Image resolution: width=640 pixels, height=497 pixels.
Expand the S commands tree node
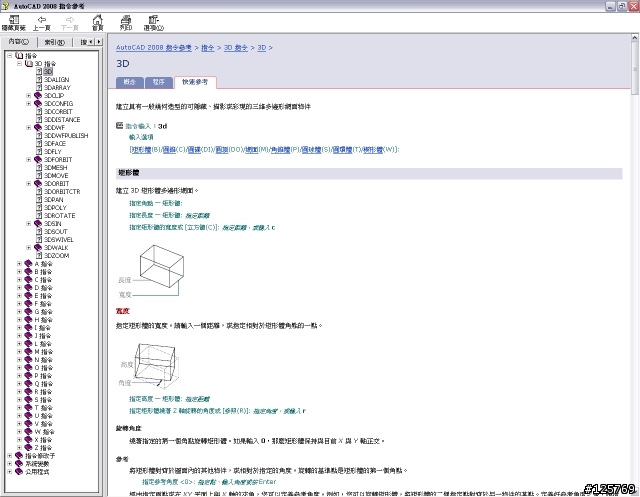coord(19,399)
